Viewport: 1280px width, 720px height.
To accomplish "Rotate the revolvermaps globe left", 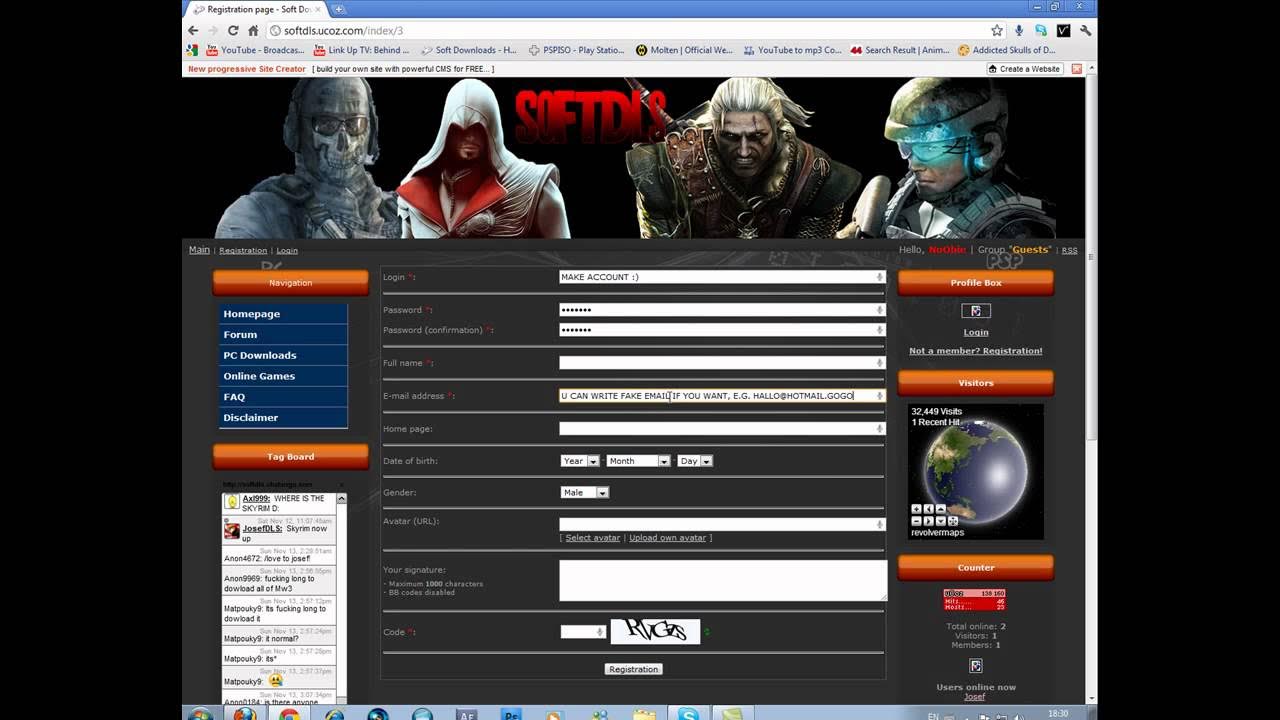I will point(929,509).
